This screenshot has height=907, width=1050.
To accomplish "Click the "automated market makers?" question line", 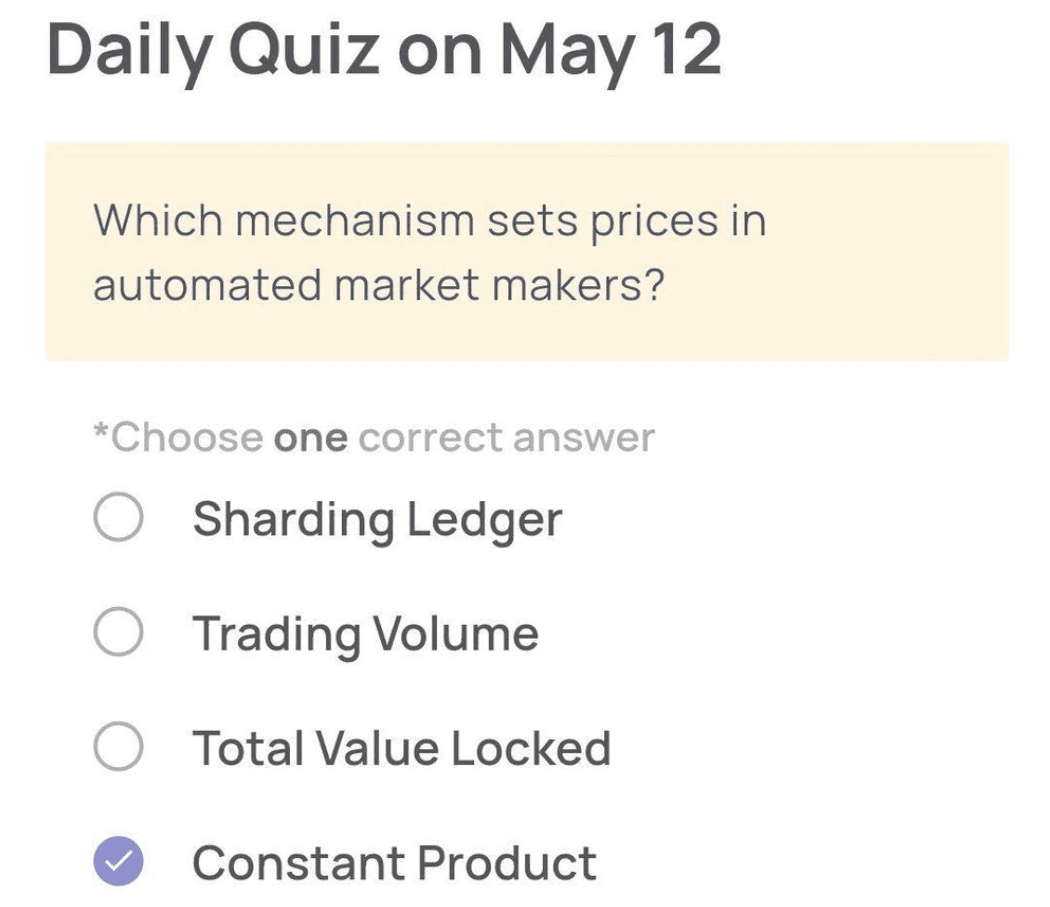I will click(378, 285).
